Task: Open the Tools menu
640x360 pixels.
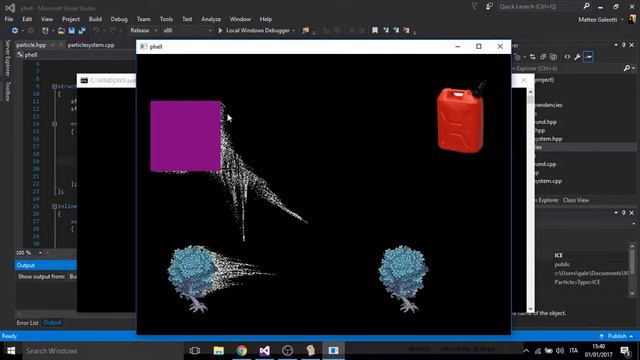Action: (x=166, y=19)
